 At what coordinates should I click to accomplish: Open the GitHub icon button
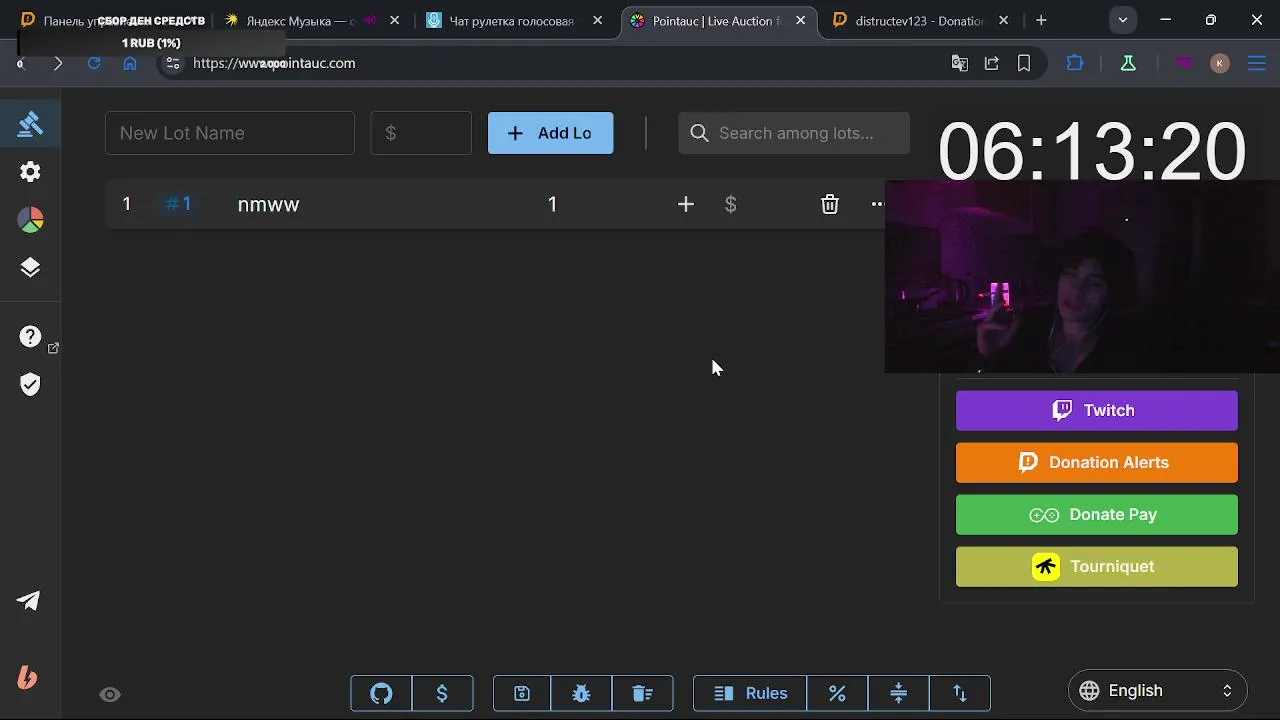point(381,693)
